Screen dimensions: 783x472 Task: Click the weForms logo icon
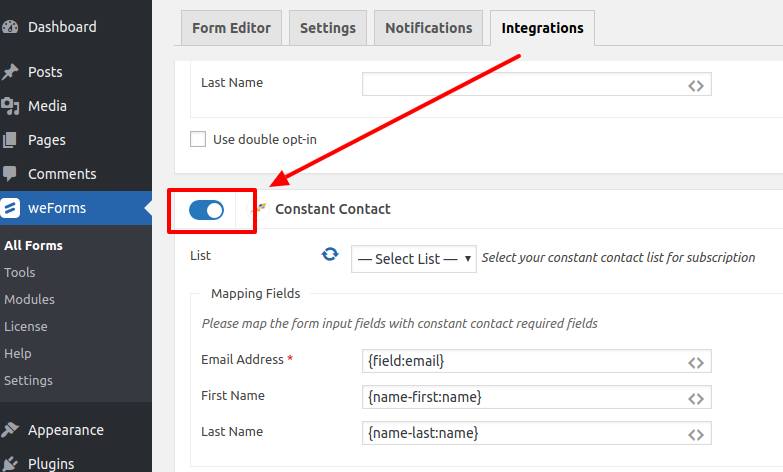pyautogui.click(x=10, y=208)
